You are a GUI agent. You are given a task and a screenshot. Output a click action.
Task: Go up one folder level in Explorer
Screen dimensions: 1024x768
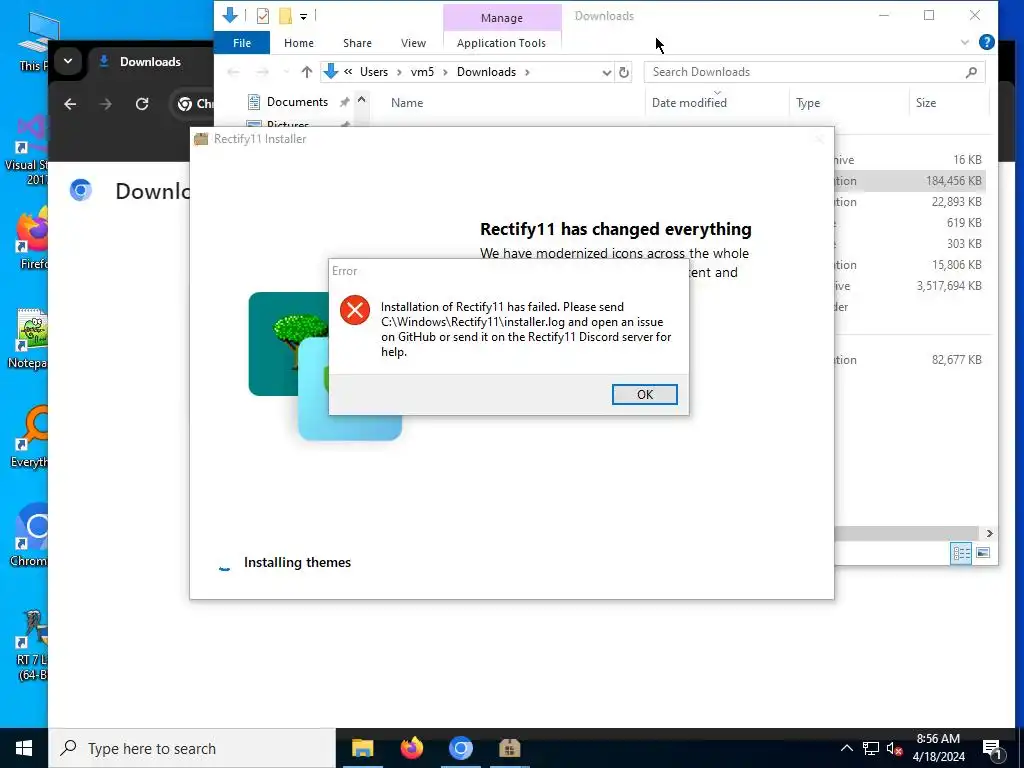(x=306, y=72)
